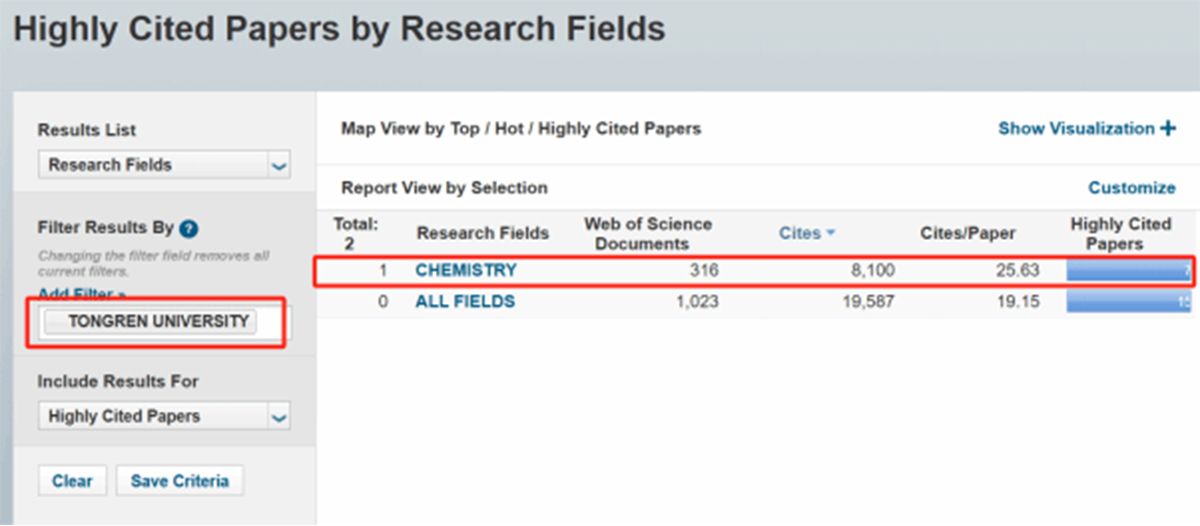
Task: Open the ALL FIELDS link
Action: pyautogui.click(x=465, y=301)
